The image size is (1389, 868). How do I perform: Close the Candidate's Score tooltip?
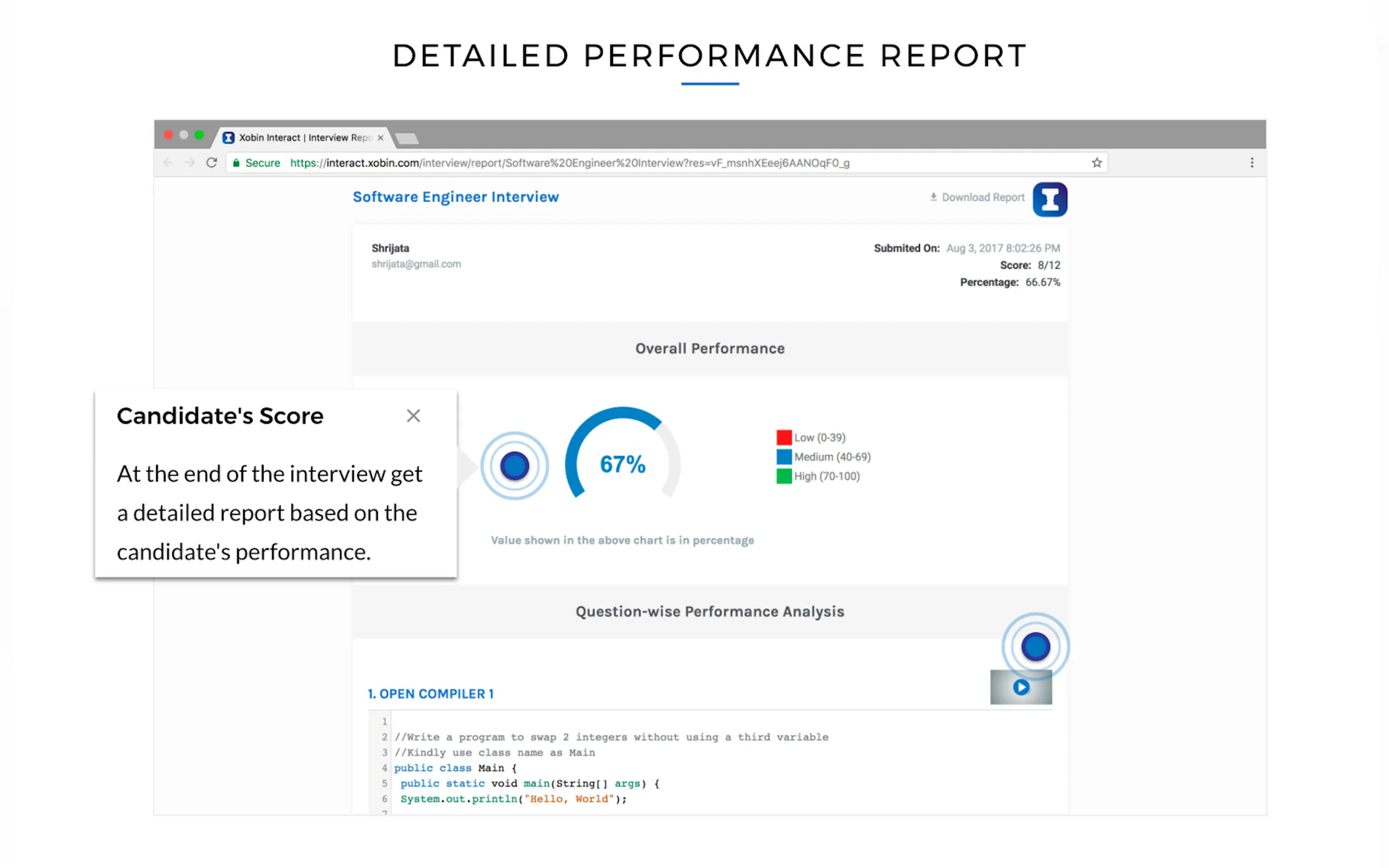coord(413,415)
